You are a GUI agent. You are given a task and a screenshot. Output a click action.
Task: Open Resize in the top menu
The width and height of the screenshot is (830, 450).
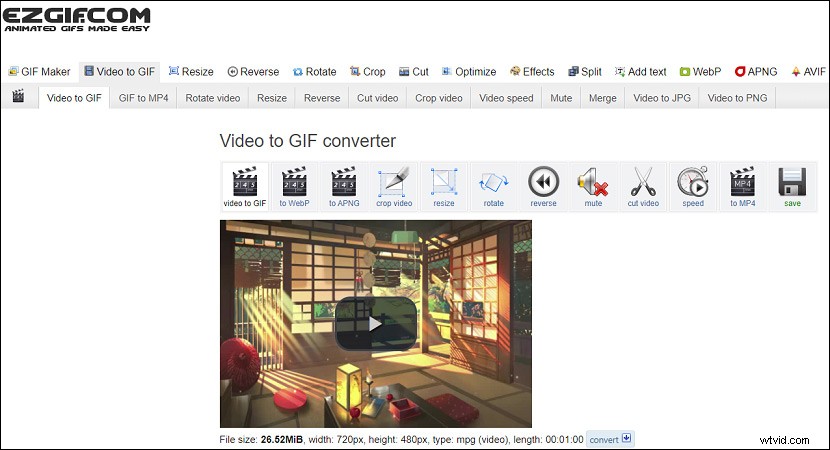tap(191, 71)
